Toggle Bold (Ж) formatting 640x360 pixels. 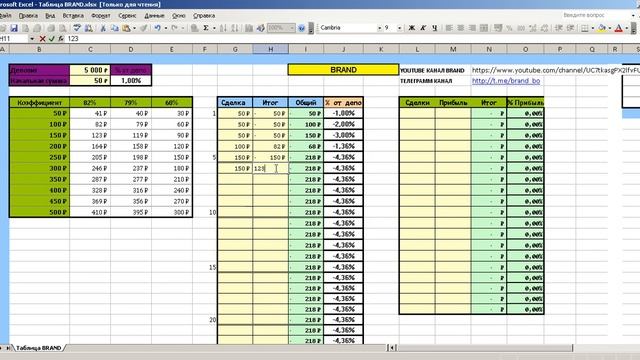click(411, 28)
